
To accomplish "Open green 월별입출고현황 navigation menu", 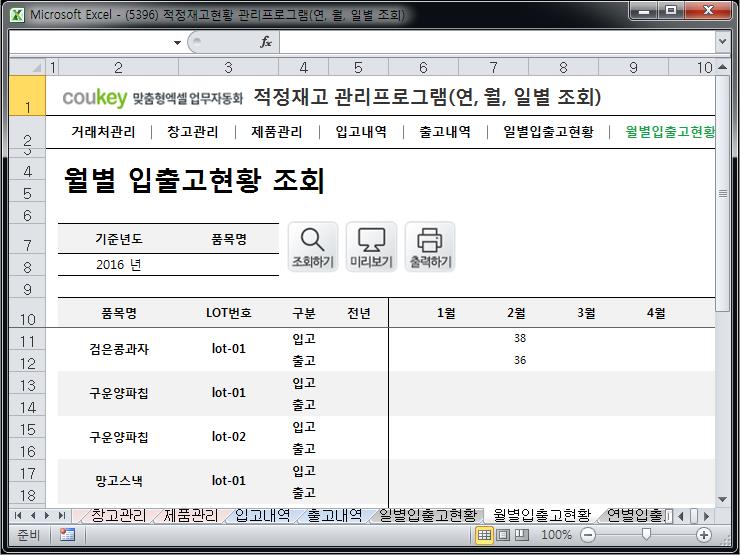I will point(670,132).
